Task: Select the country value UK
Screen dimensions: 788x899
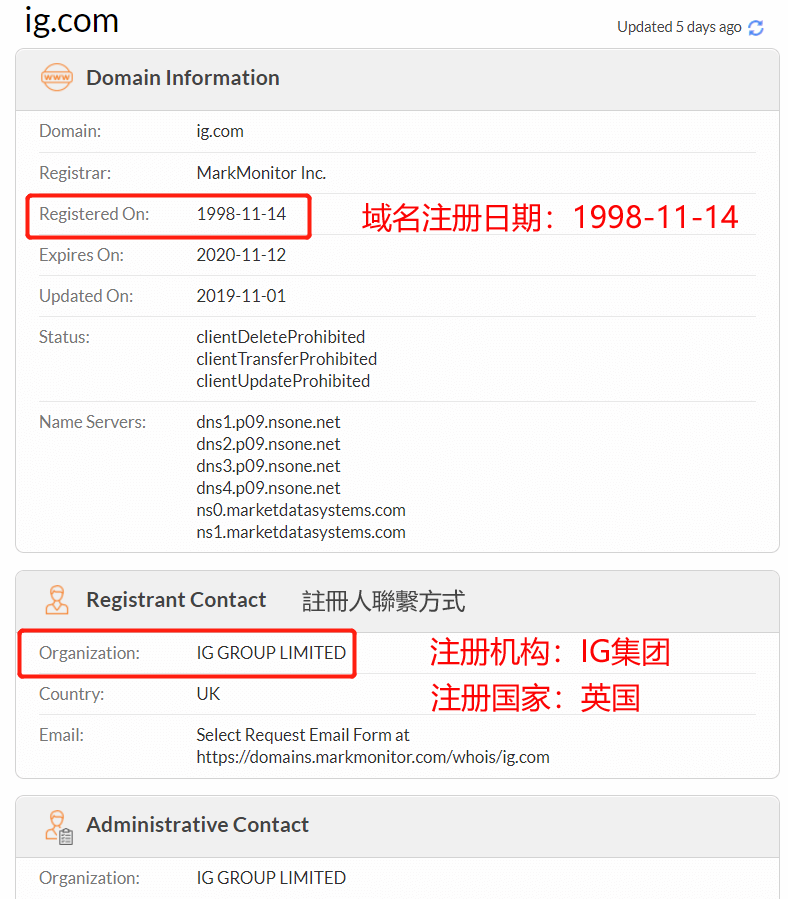Action: point(208,694)
